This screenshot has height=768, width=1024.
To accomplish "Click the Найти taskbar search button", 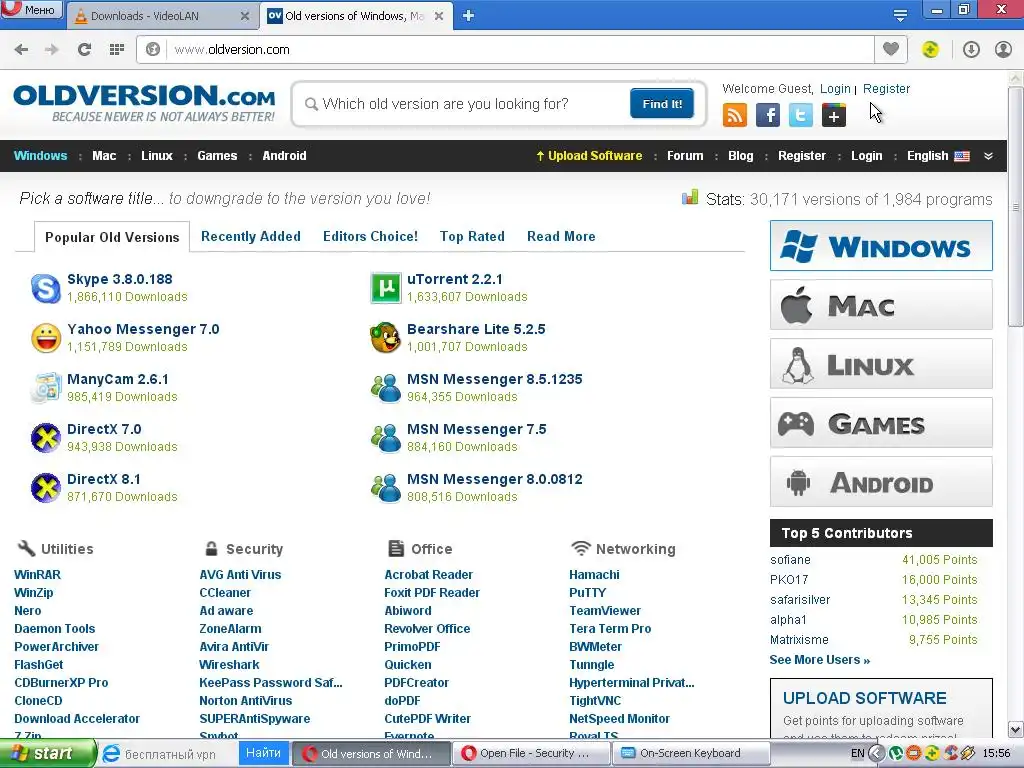I will (263, 753).
